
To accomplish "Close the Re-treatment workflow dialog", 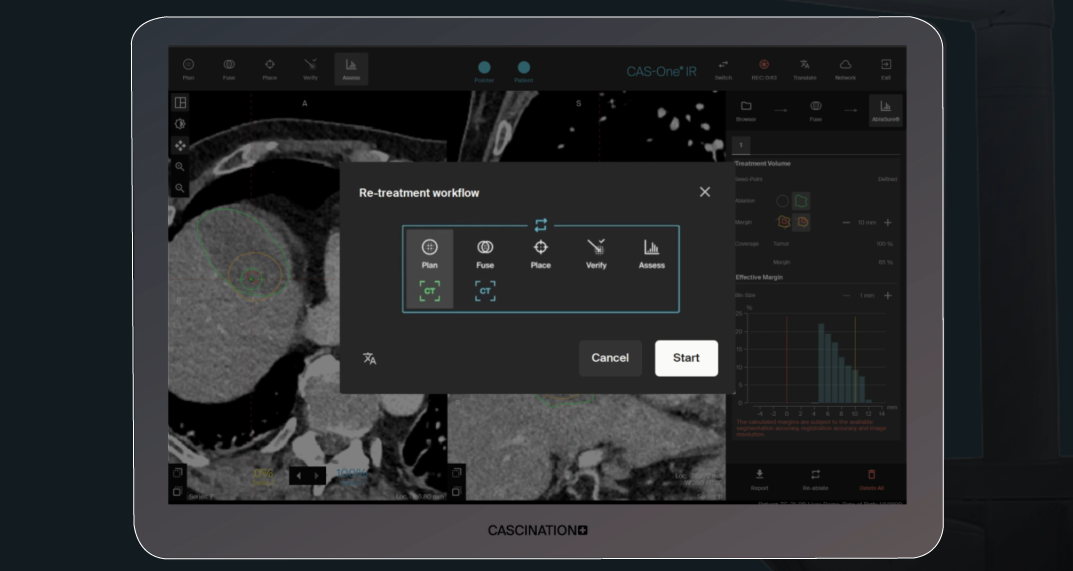I will tap(705, 192).
